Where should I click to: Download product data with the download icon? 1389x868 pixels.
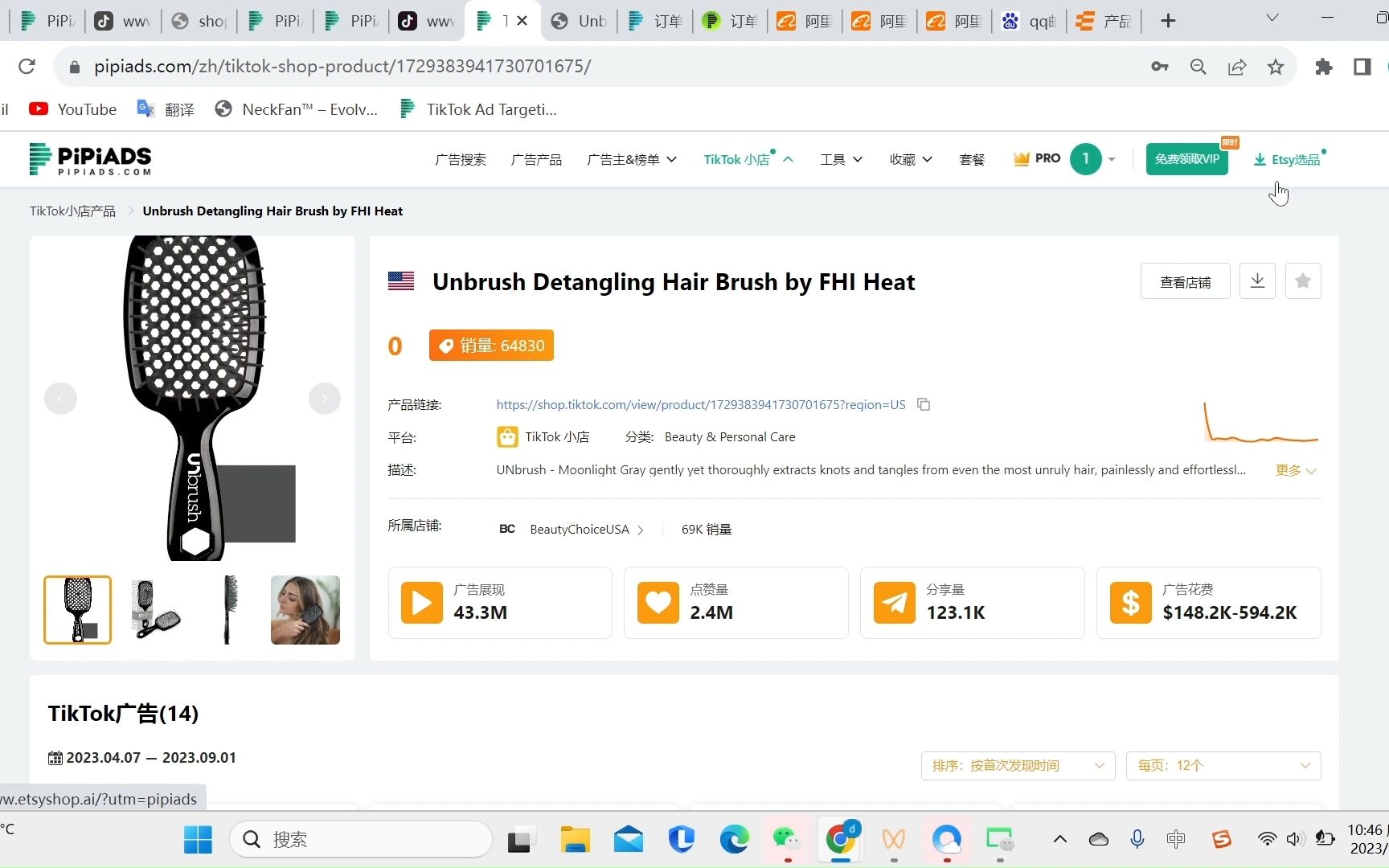1257,281
